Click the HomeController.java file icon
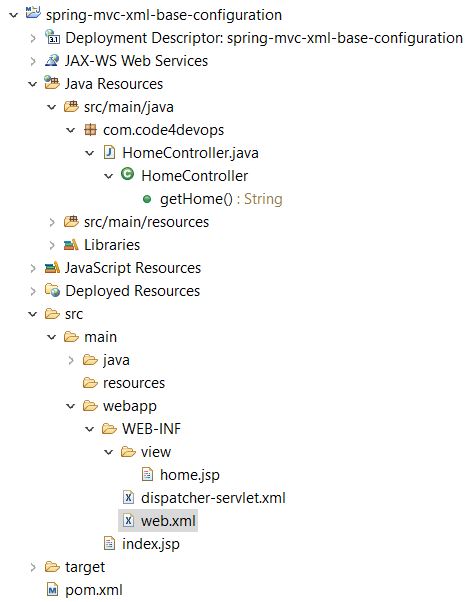473x602 pixels. pyautogui.click(x=109, y=153)
